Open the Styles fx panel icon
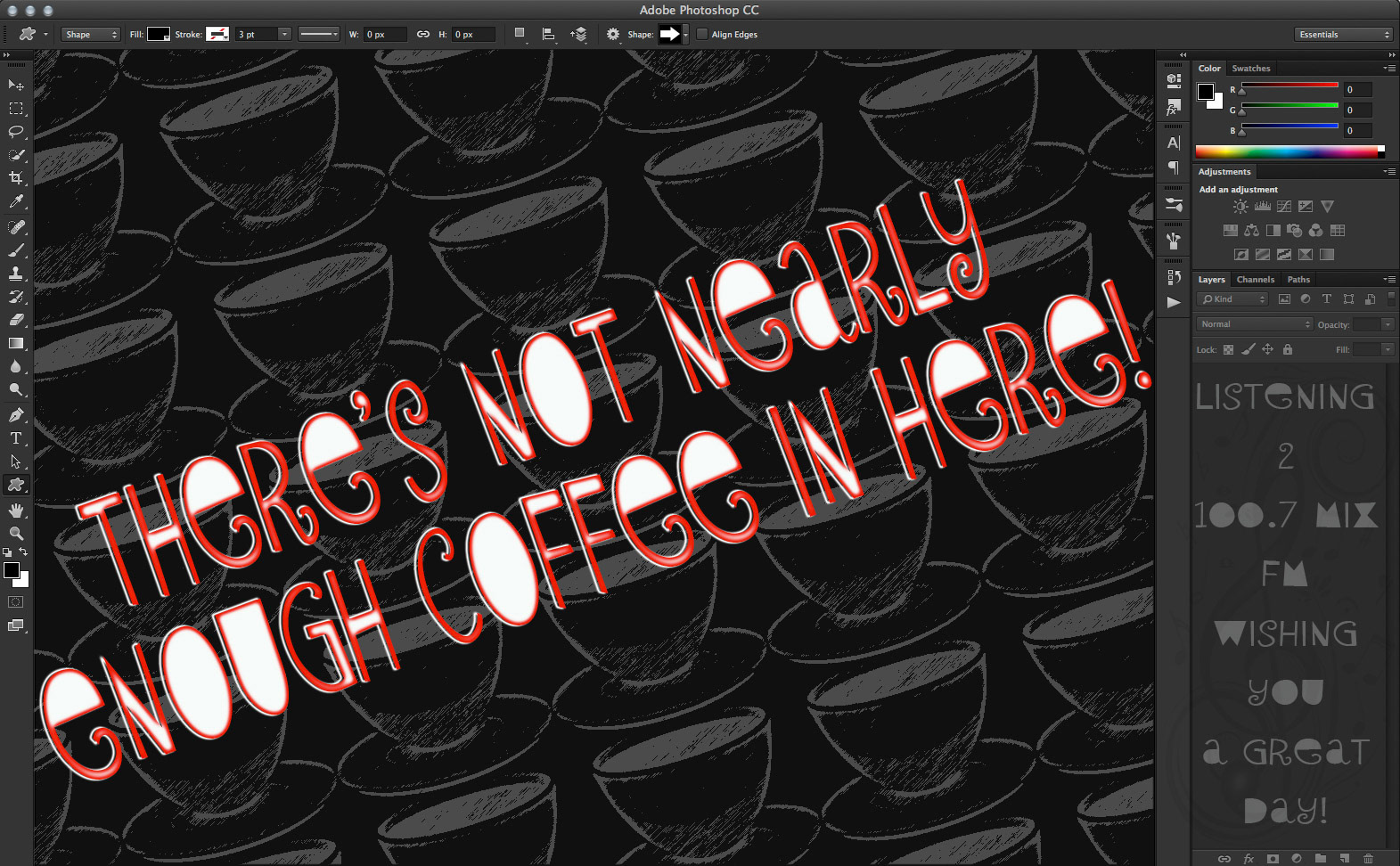 pyautogui.click(x=1174, y=108)
